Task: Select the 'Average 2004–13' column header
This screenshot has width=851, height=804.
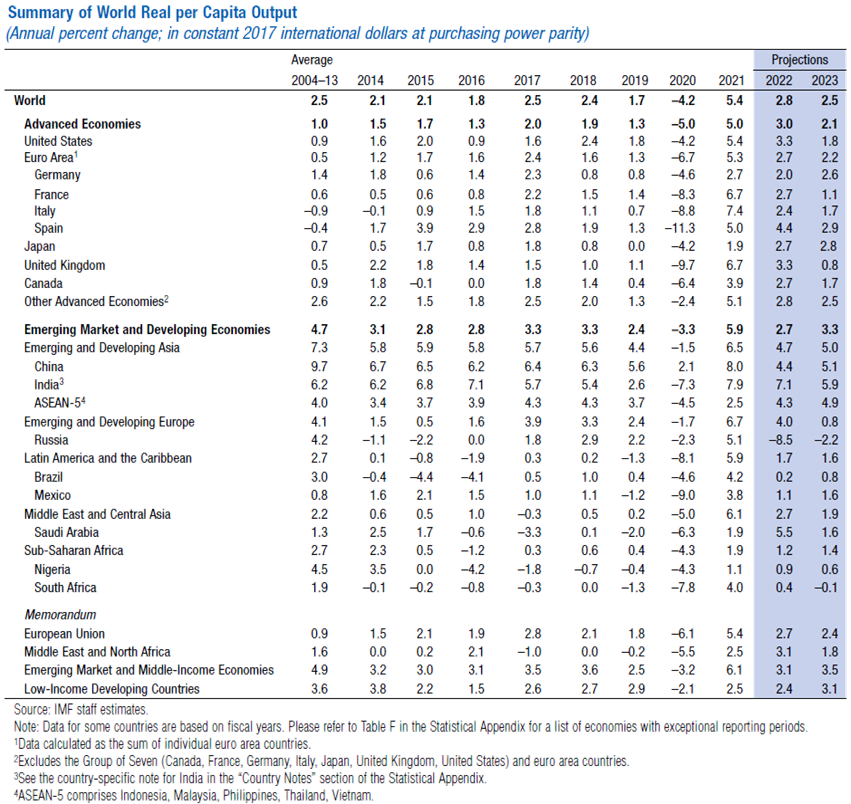Action: click(x=314, y=70)
